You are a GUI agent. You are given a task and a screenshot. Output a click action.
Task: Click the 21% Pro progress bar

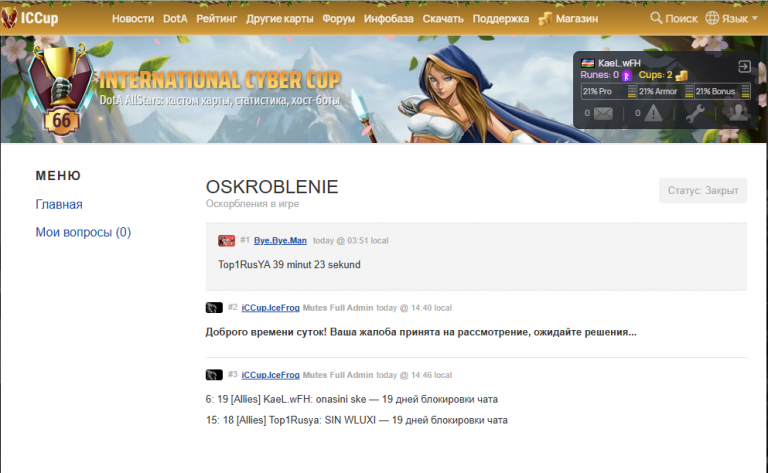click(609, 91)
